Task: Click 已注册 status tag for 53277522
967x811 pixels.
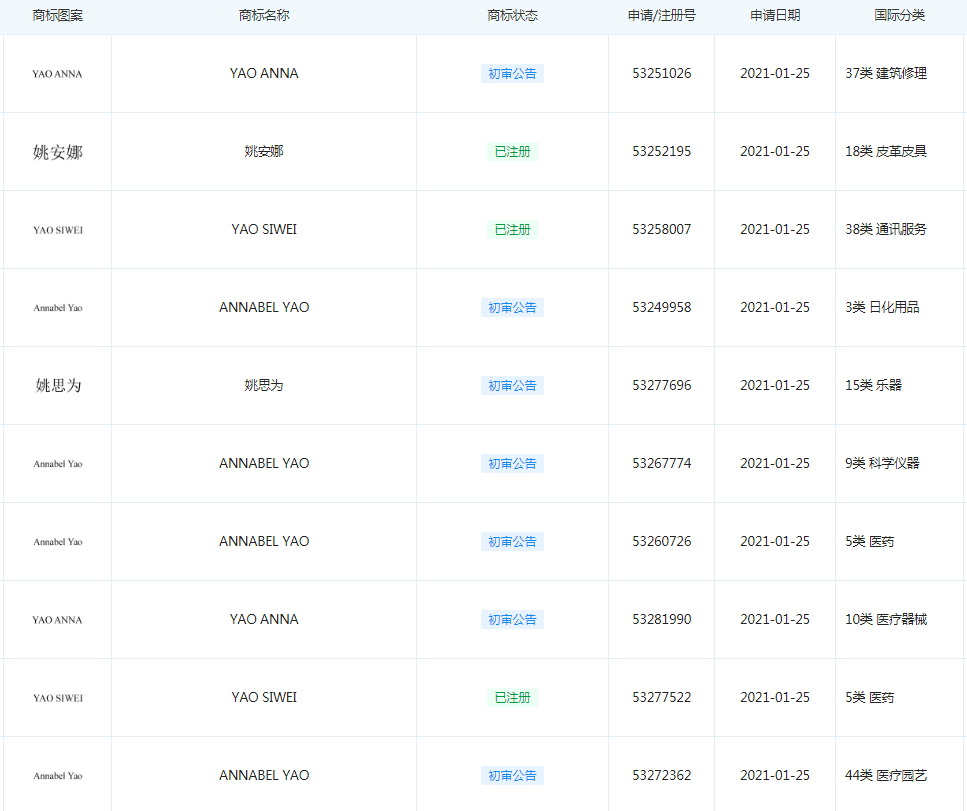Action: pos(512,698)
